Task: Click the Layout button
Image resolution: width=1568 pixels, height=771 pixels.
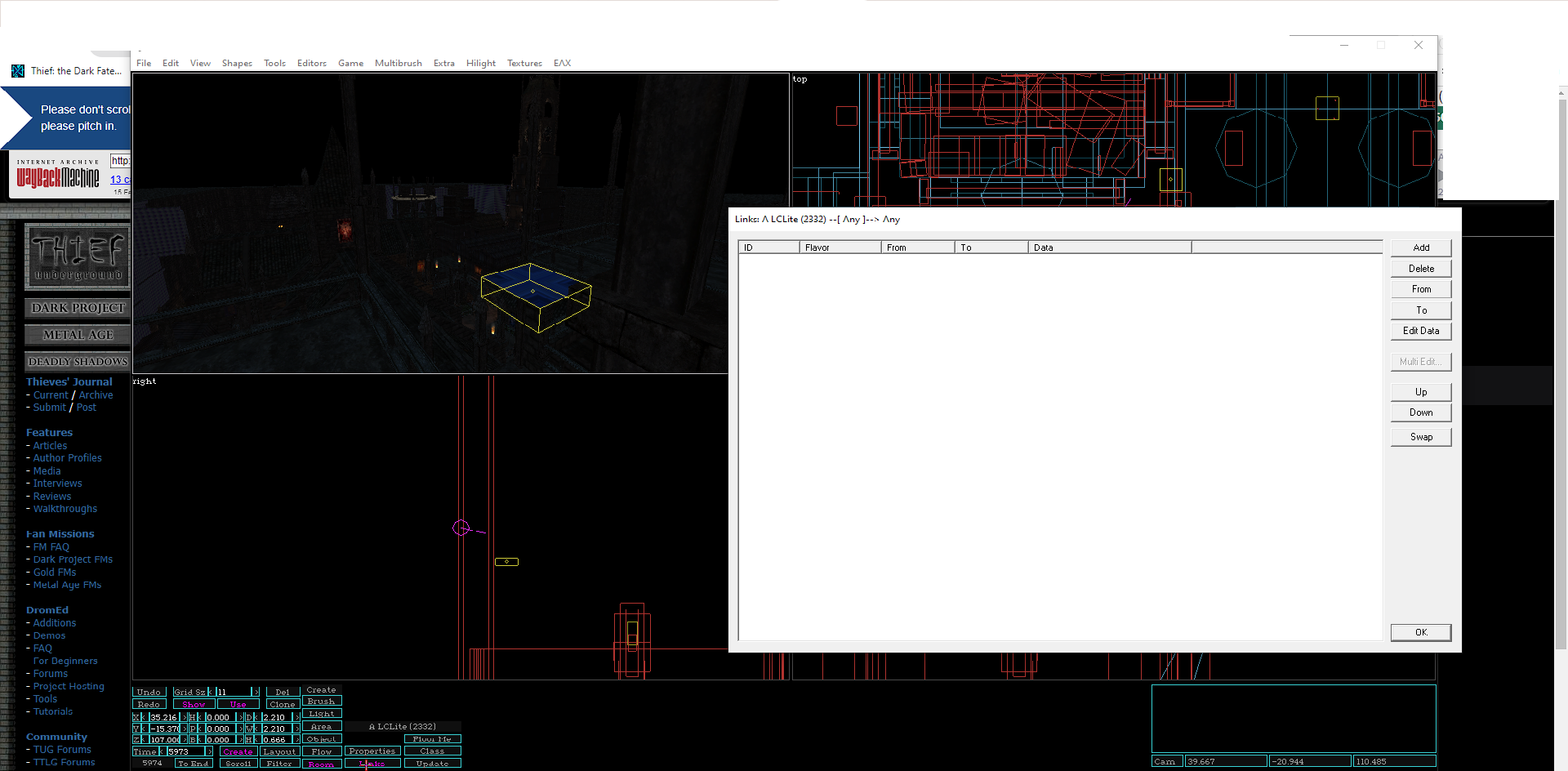Action: point(279,751)
